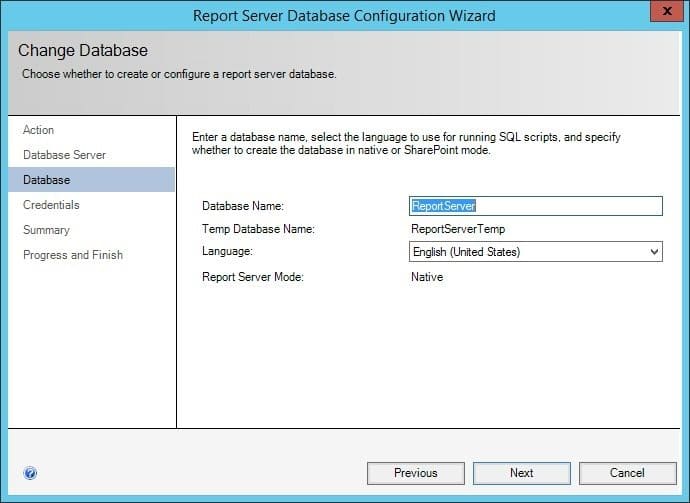Image resolution: width=690 pixels, height=503 pixels.
Task: Go to the Next wizard page
Action: 521,473
